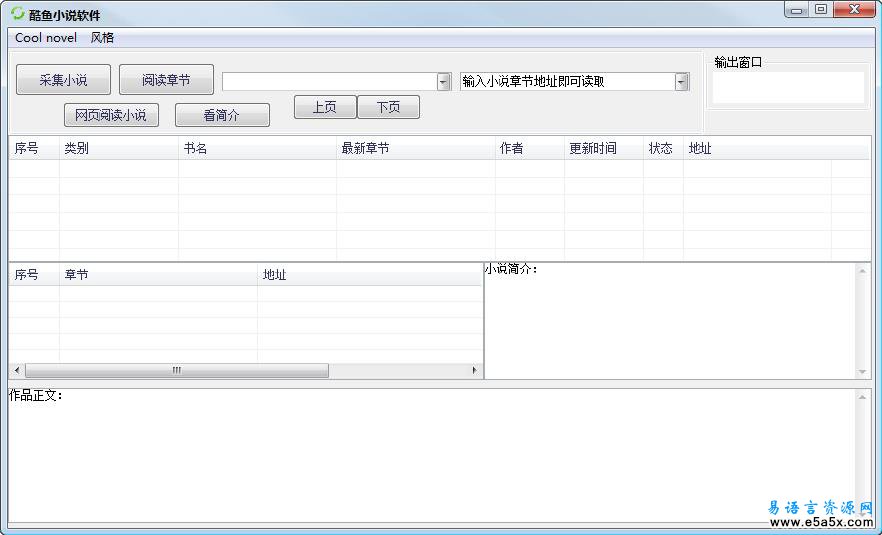The width and height of the screenshot is (882, 535).
Task: Go to next page with 下页
Action: (x=389, y=107)
